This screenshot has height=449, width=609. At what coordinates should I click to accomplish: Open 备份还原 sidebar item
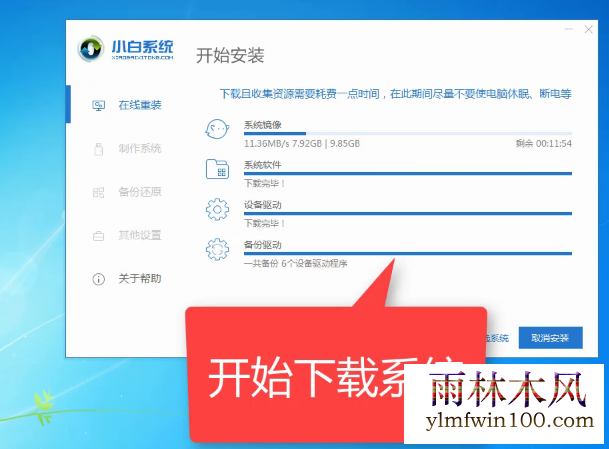tap(140, 192)
